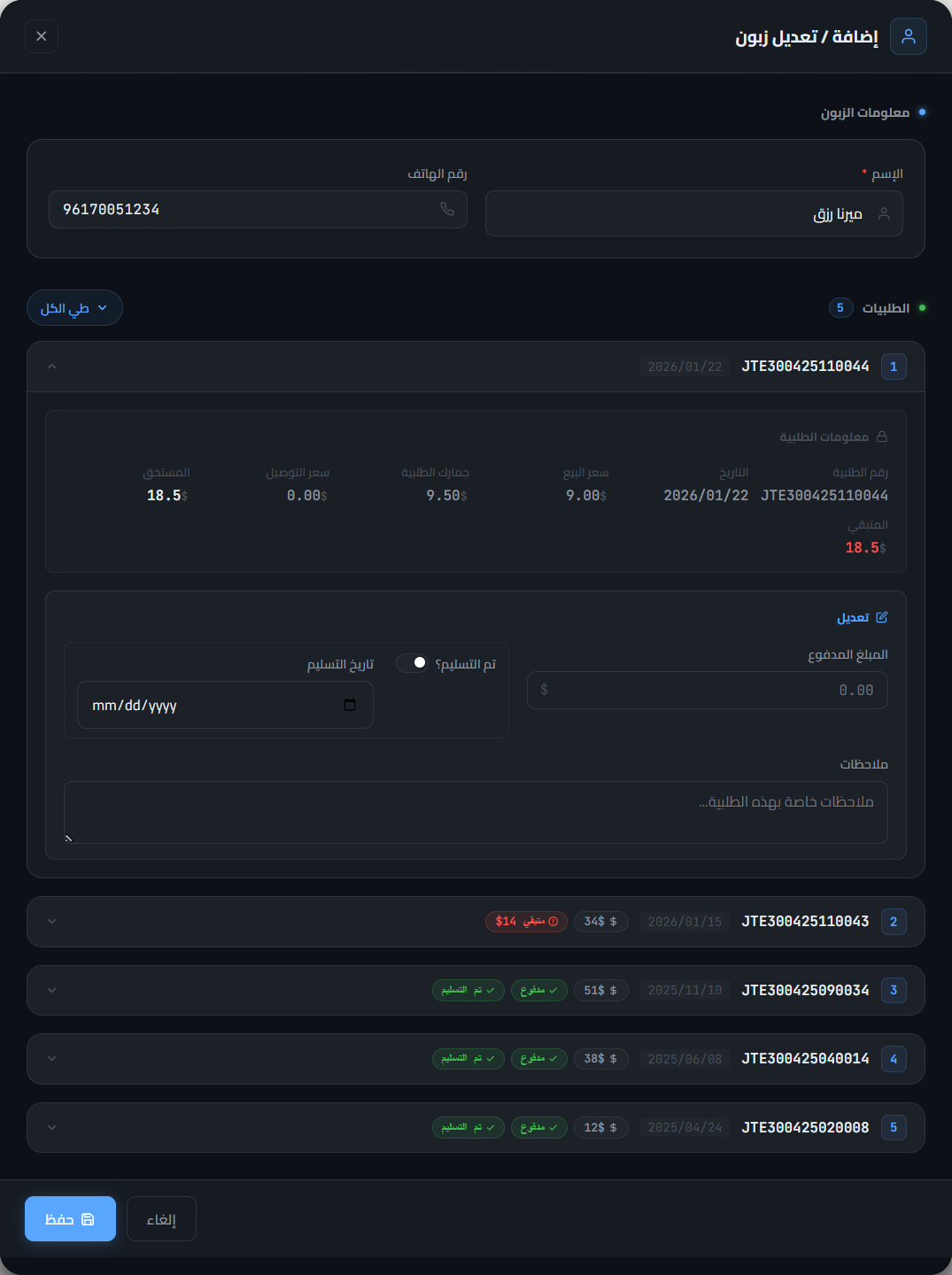Image resolution: width=952 pixels, height=1275 pixels.
Task: Open the طي الكل collapse all dropdown
Action: [x=74, y=308]
